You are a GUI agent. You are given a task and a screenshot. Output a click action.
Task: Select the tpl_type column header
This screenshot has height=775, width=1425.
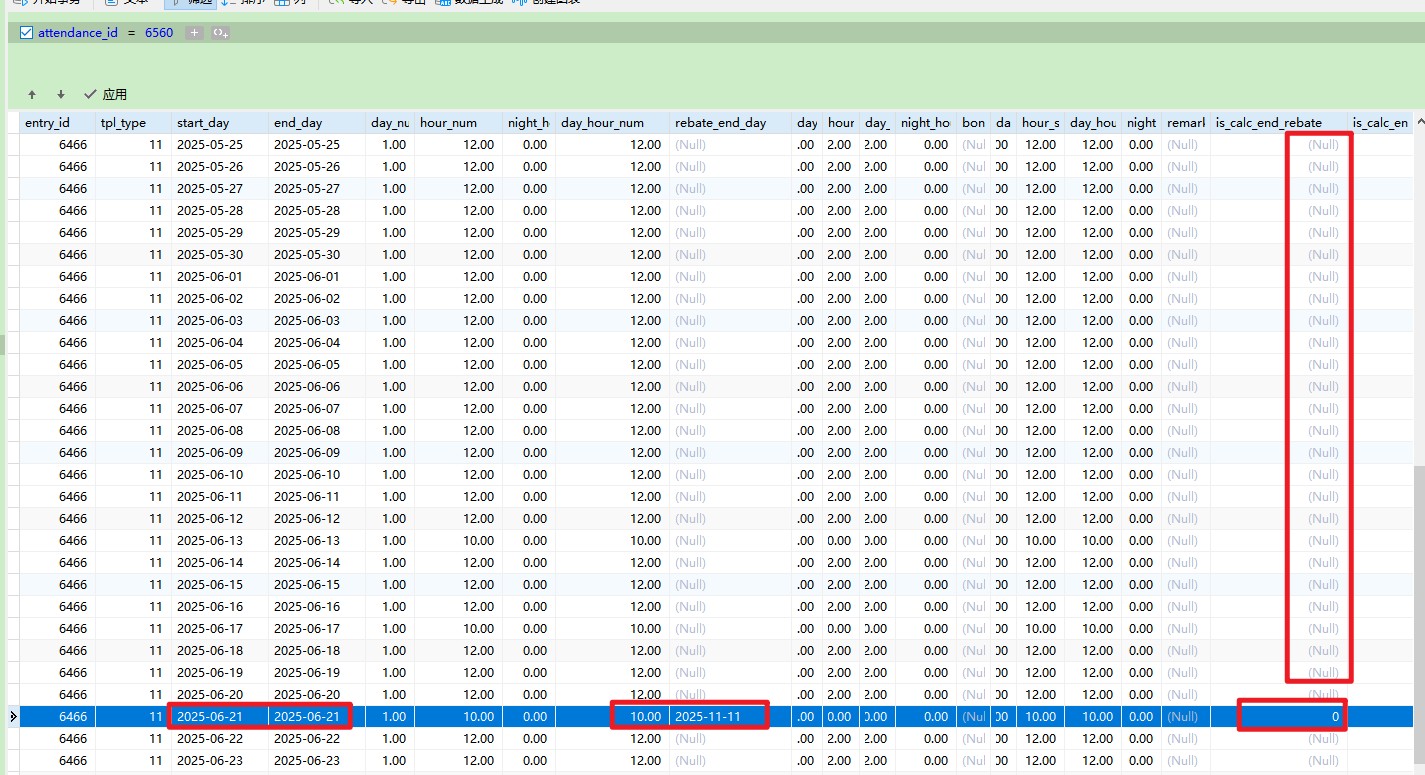tap(134, 122)
